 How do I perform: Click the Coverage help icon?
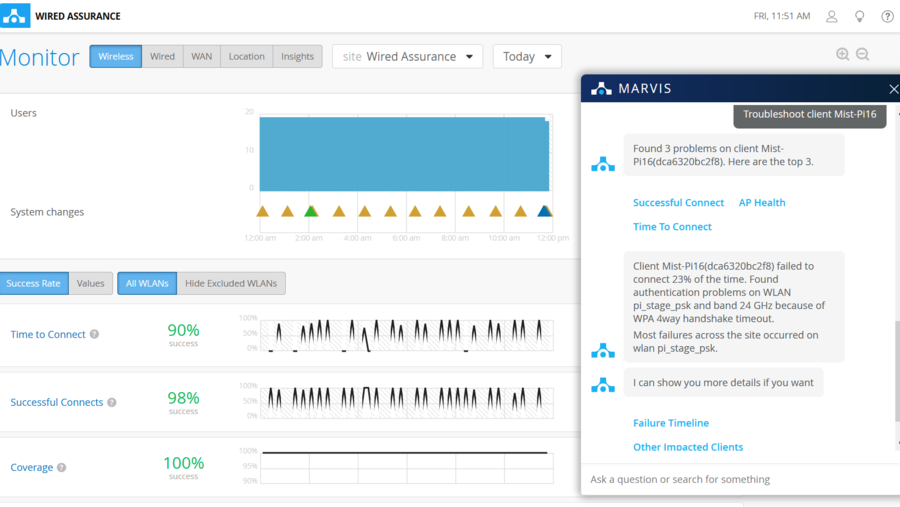tap(62, 468)
